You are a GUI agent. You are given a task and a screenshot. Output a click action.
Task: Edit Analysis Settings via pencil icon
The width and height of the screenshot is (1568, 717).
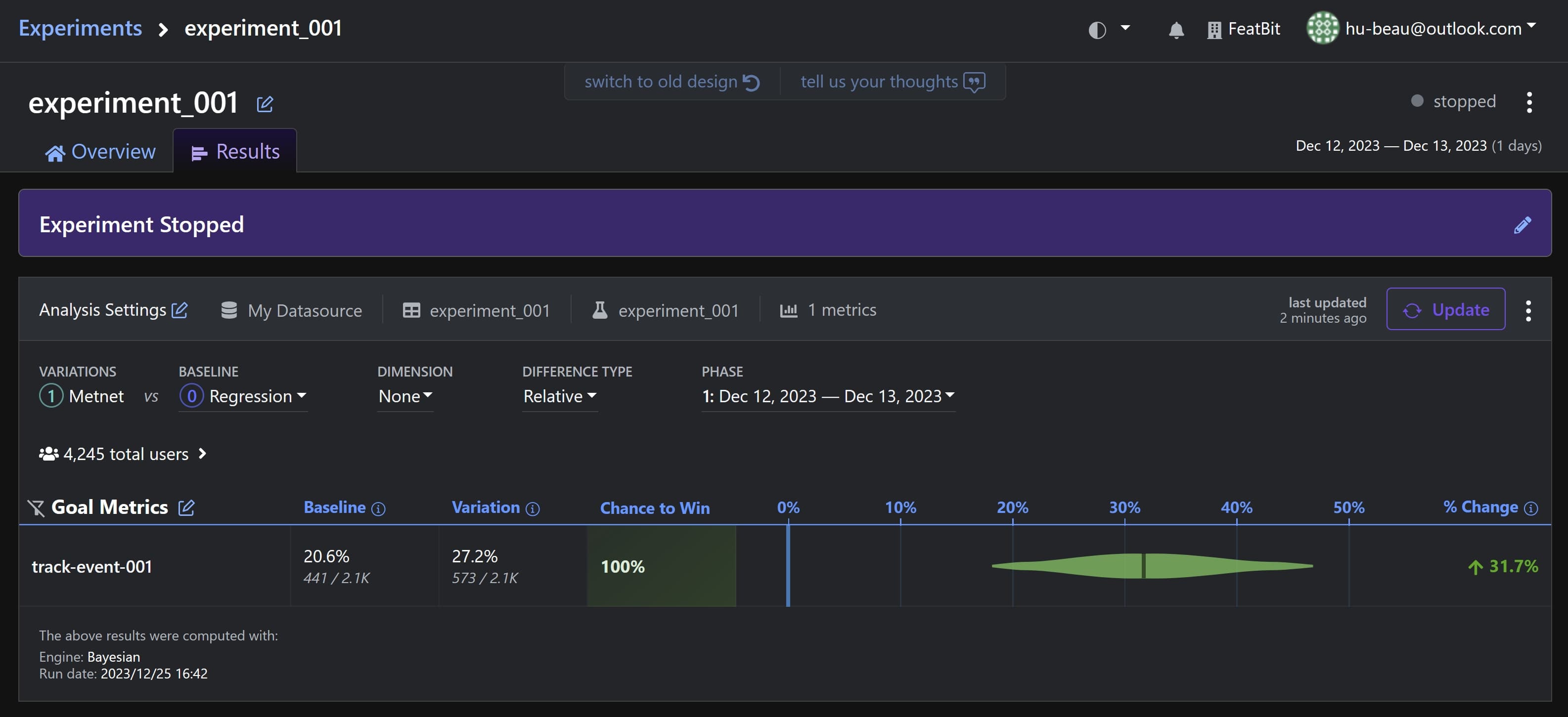pyautogui.click(x=179, y=310)
